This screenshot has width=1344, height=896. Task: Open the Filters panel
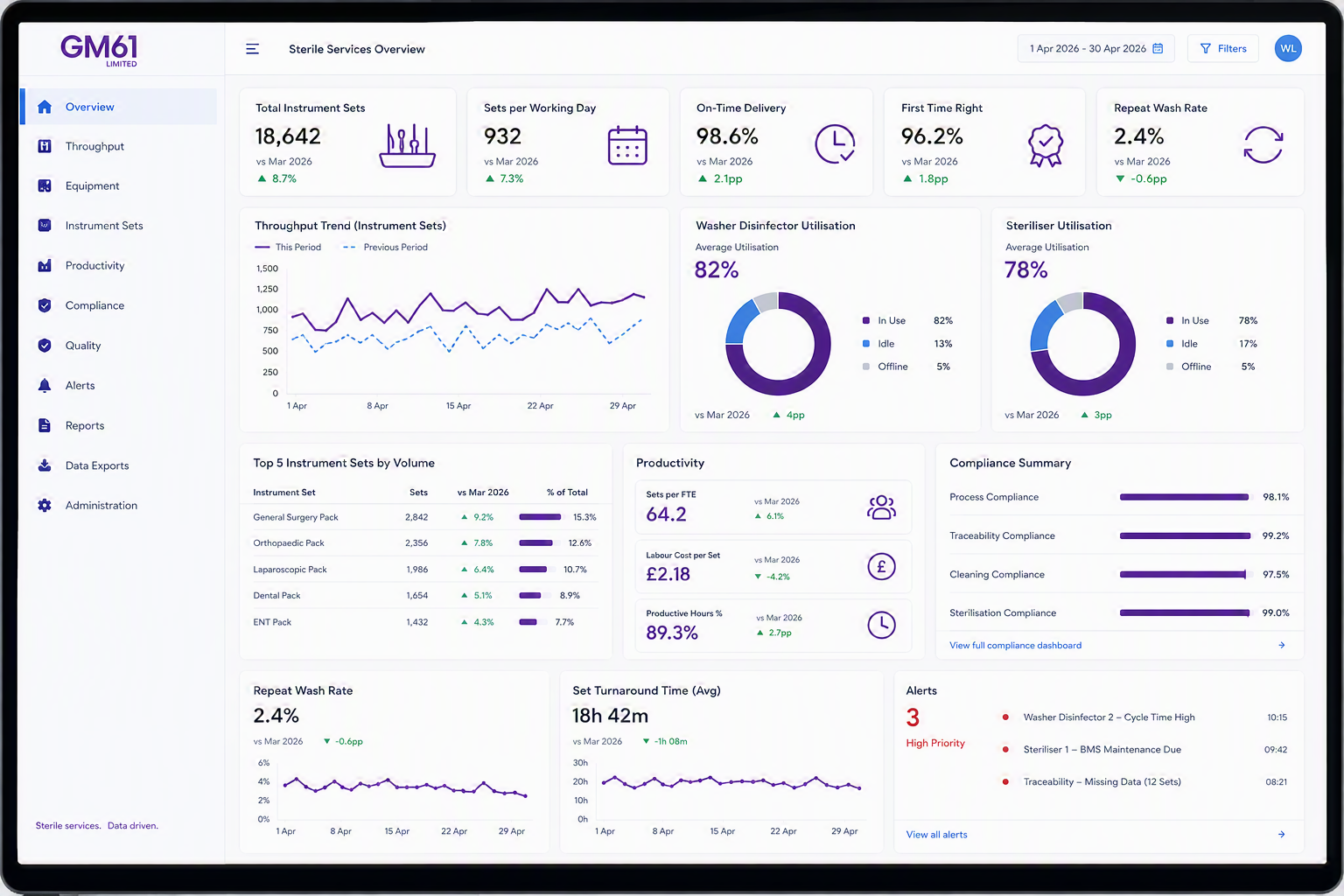pos(1223,48)
